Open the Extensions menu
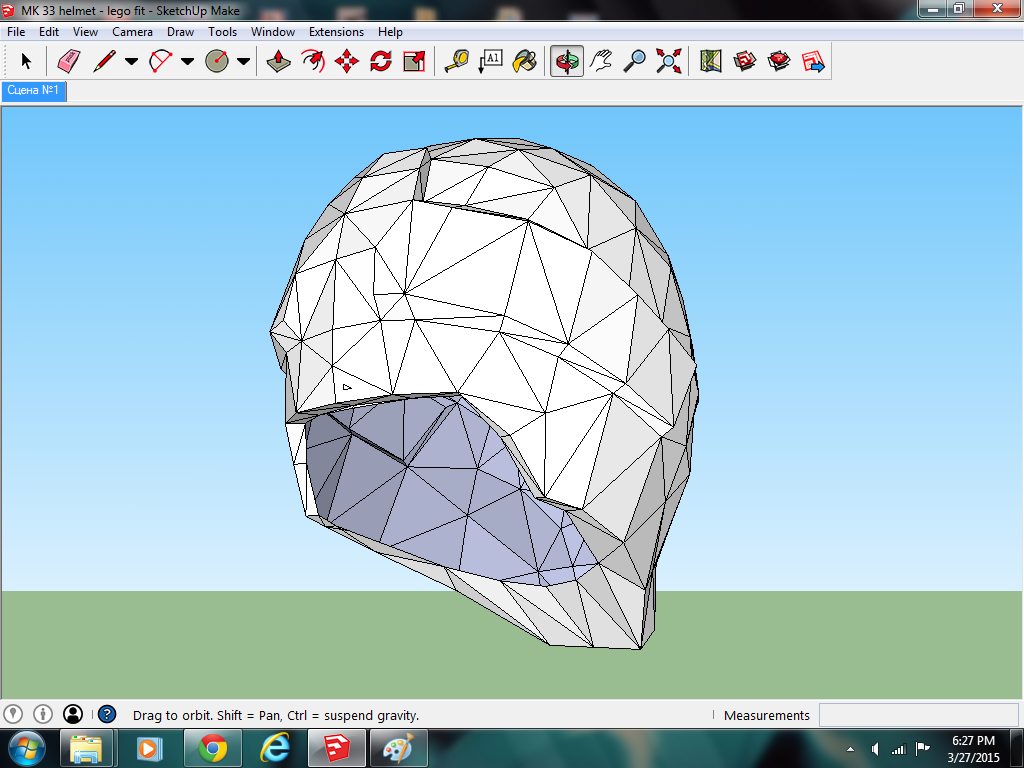1024x768 pixels. [x=336, y=32]
